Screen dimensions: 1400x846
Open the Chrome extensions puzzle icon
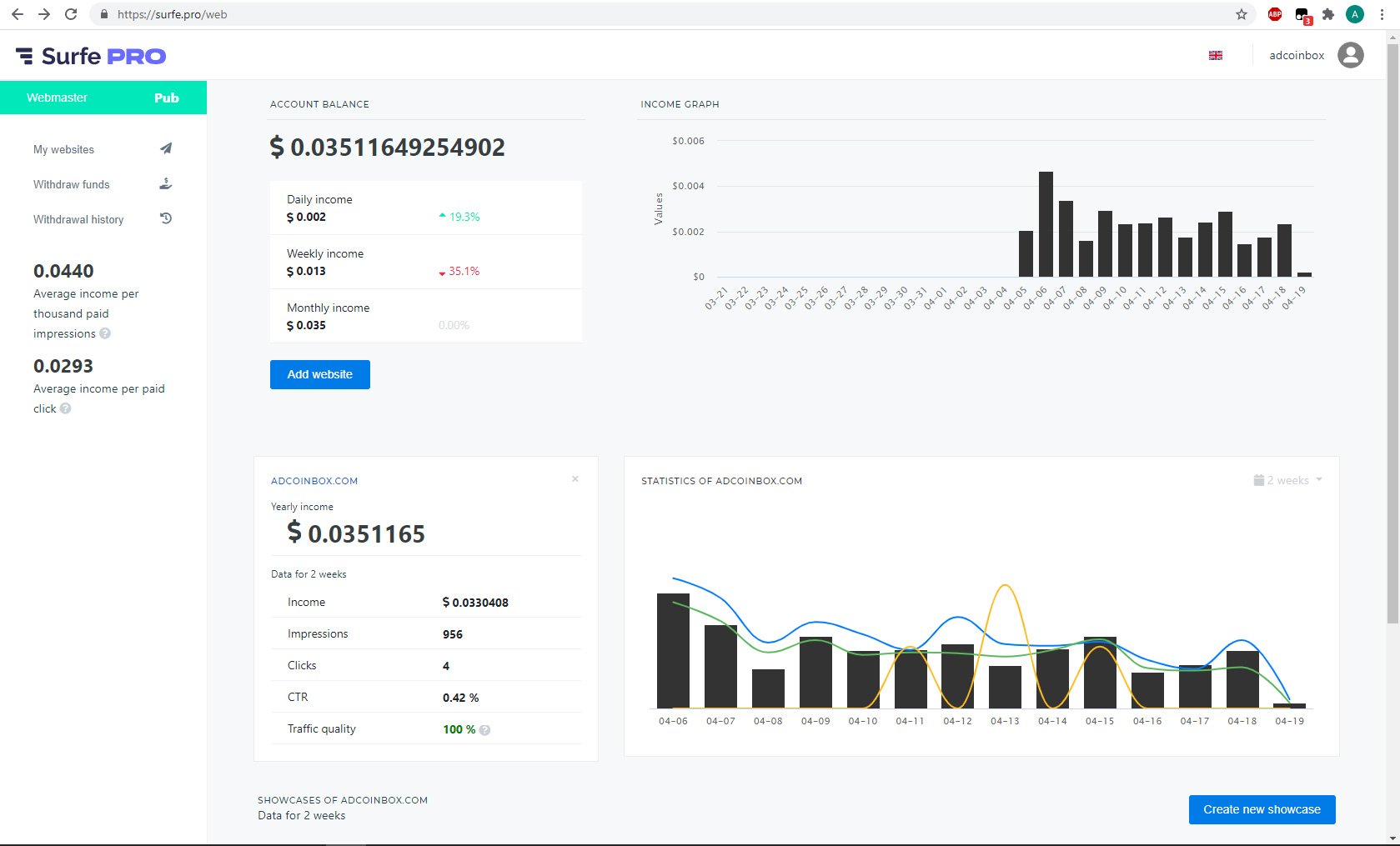click(x=1328, y=14)
